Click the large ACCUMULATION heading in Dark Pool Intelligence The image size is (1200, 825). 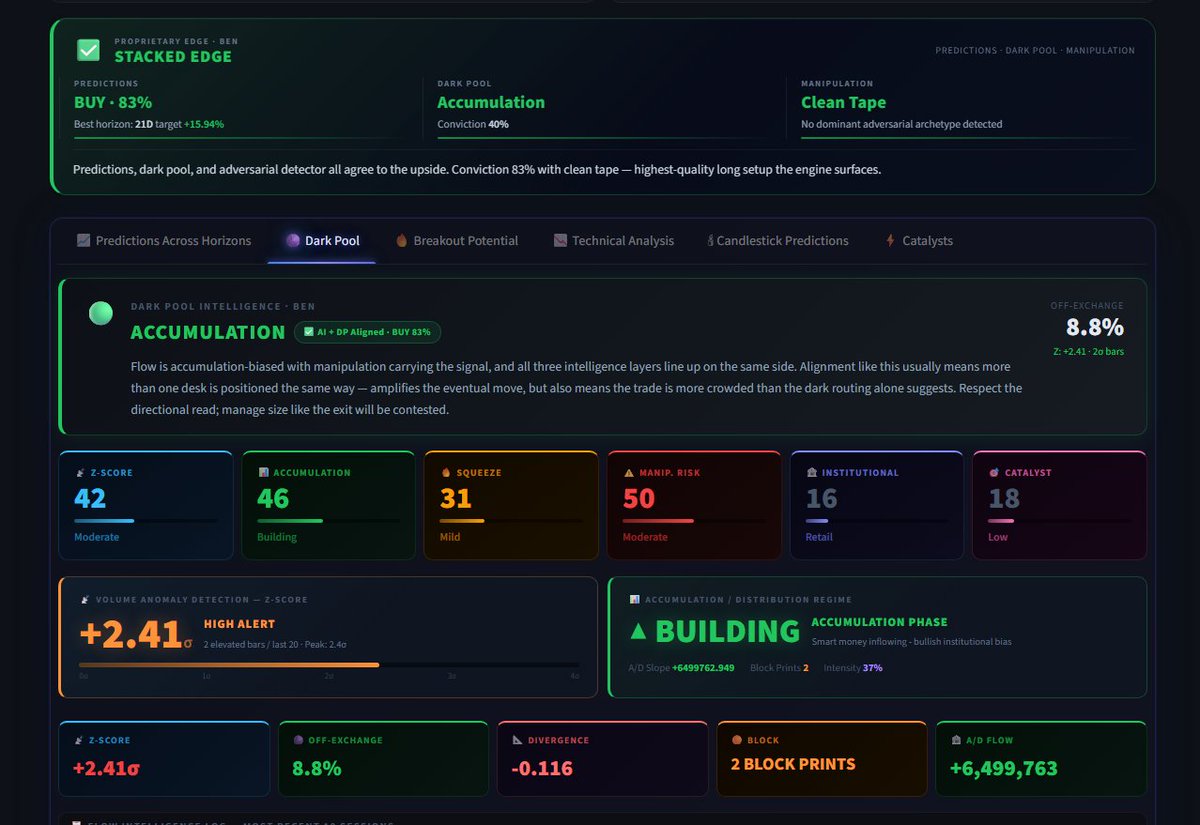(208, 332)
